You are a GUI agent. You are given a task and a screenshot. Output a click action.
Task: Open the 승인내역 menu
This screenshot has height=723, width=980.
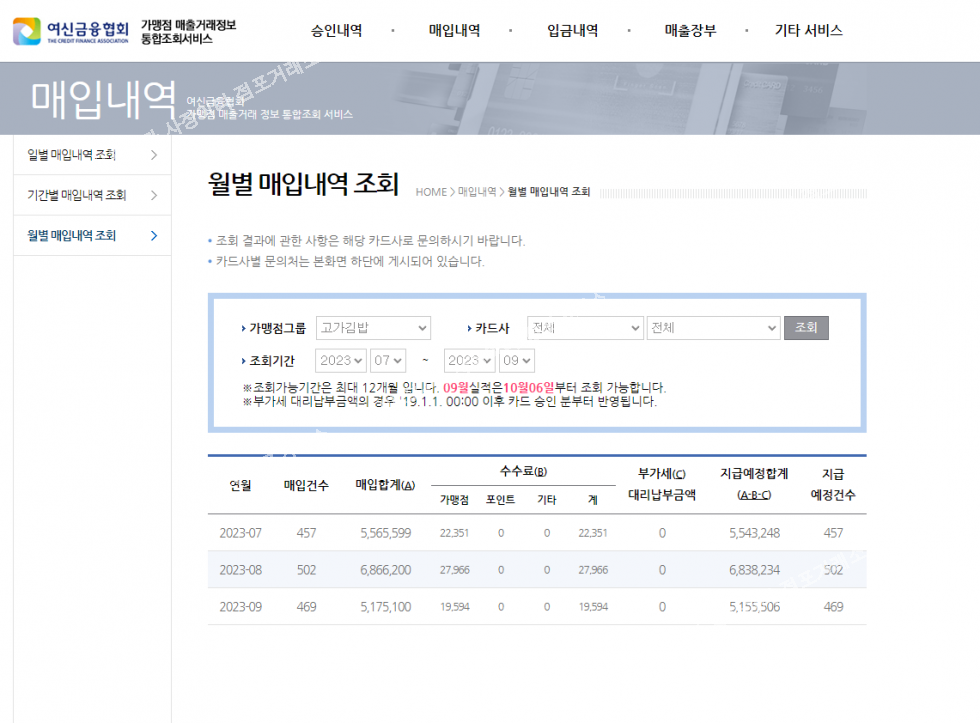(336, 31)
